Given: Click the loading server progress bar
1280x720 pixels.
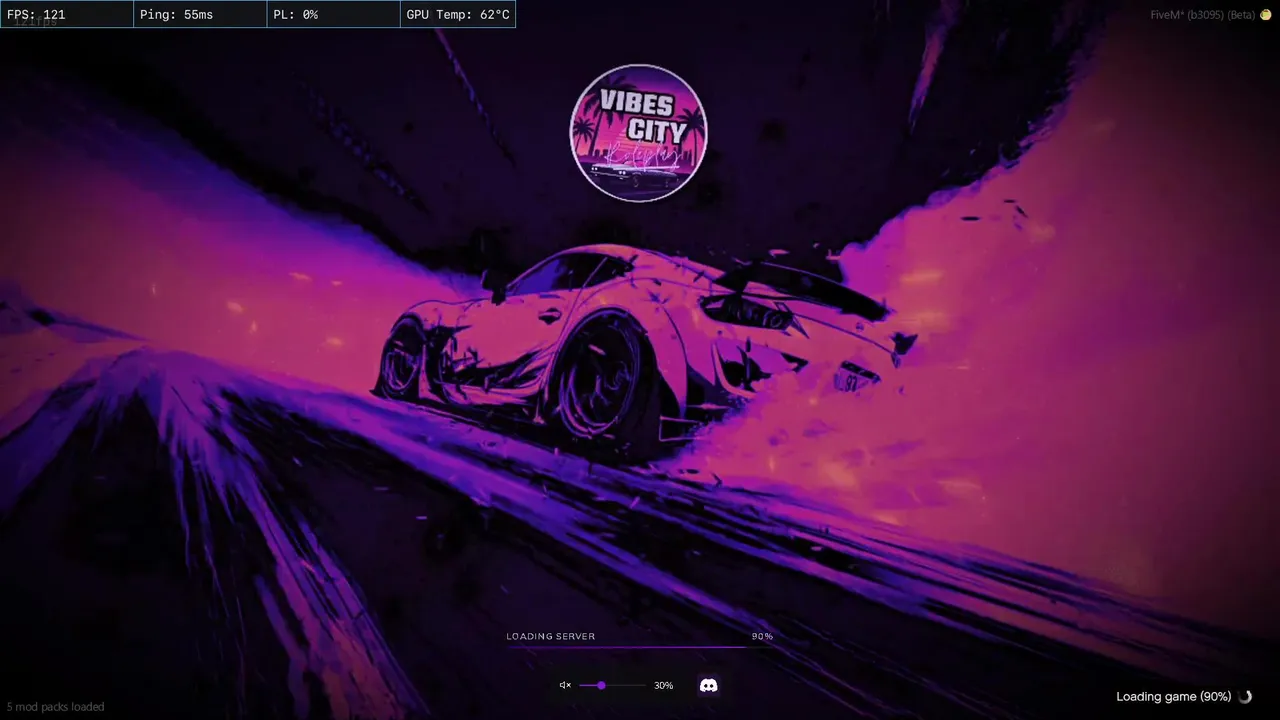Looking at the screenshot, I should [x=639, y=647].
